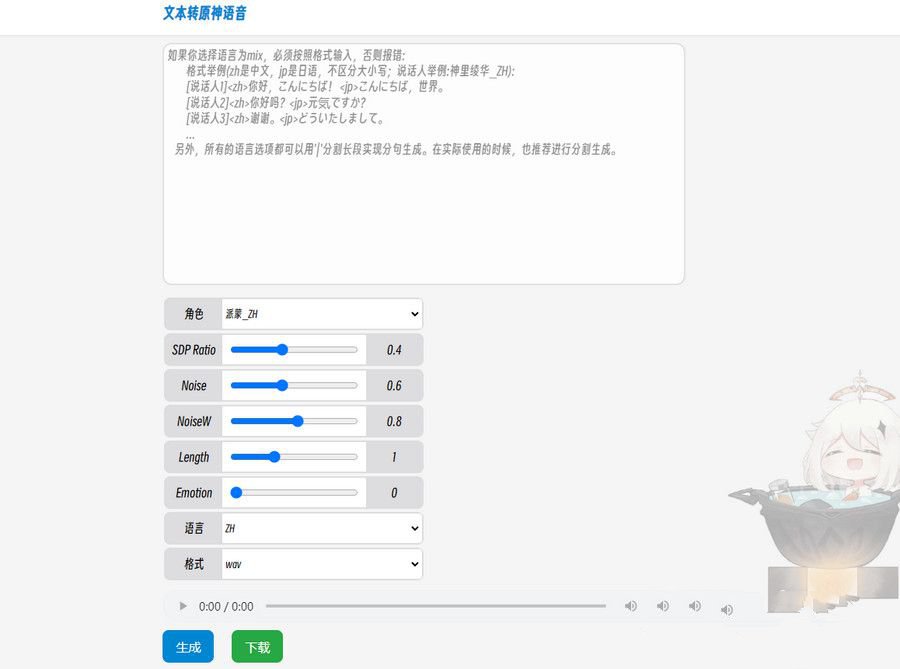The height and width of the screenshot is (669, 900).
Task: Click the second volume speaker icon
Action: pos(663,606)
